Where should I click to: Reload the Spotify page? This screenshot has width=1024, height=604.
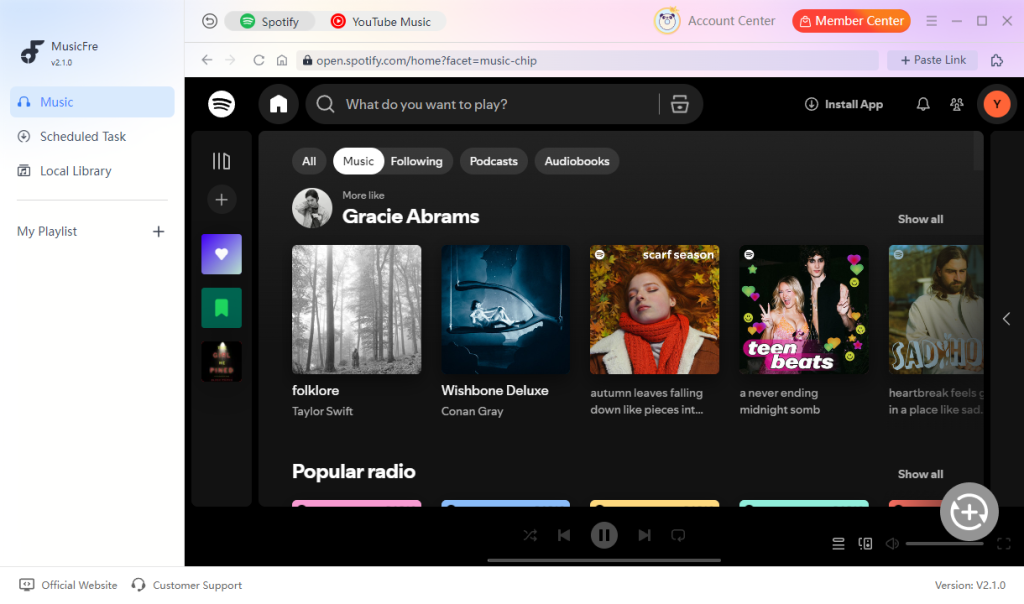click(x=259, y=60)
